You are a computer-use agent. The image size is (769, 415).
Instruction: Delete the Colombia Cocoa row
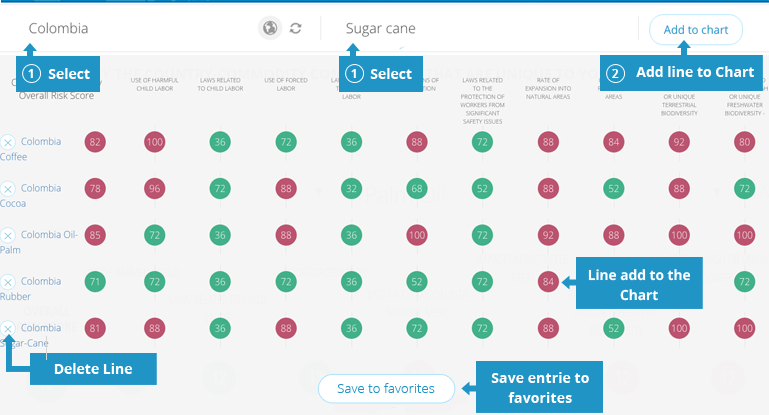pyautogui.click(x=8, y=189)
